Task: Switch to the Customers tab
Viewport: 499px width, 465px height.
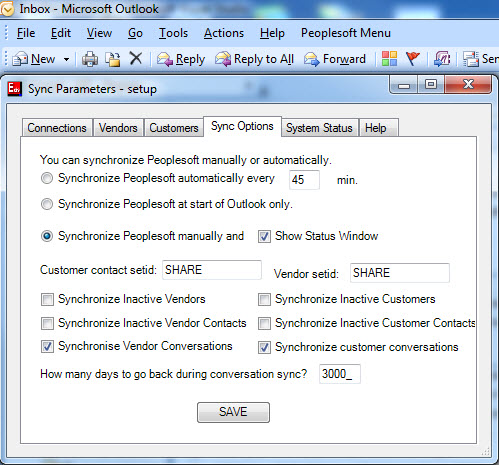Action: coord(174,128)
